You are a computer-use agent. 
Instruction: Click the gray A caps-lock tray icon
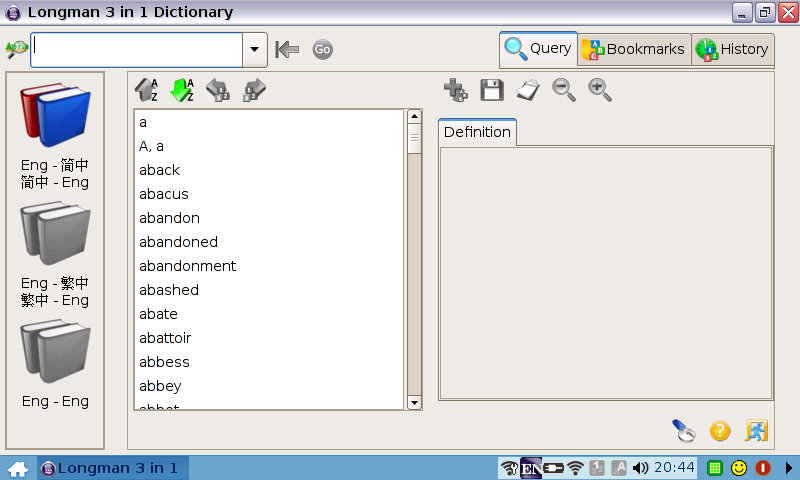click(619, 468)
